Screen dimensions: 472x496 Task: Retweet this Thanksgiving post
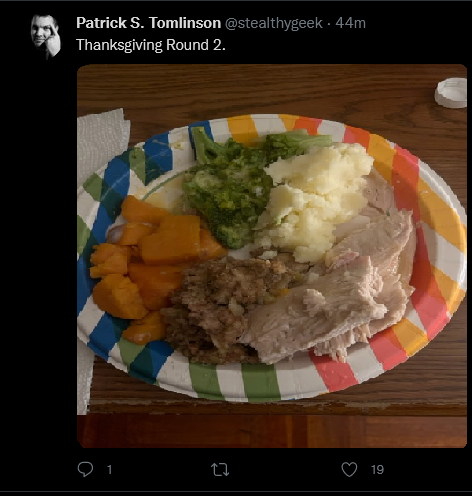[x=220, y=470]
